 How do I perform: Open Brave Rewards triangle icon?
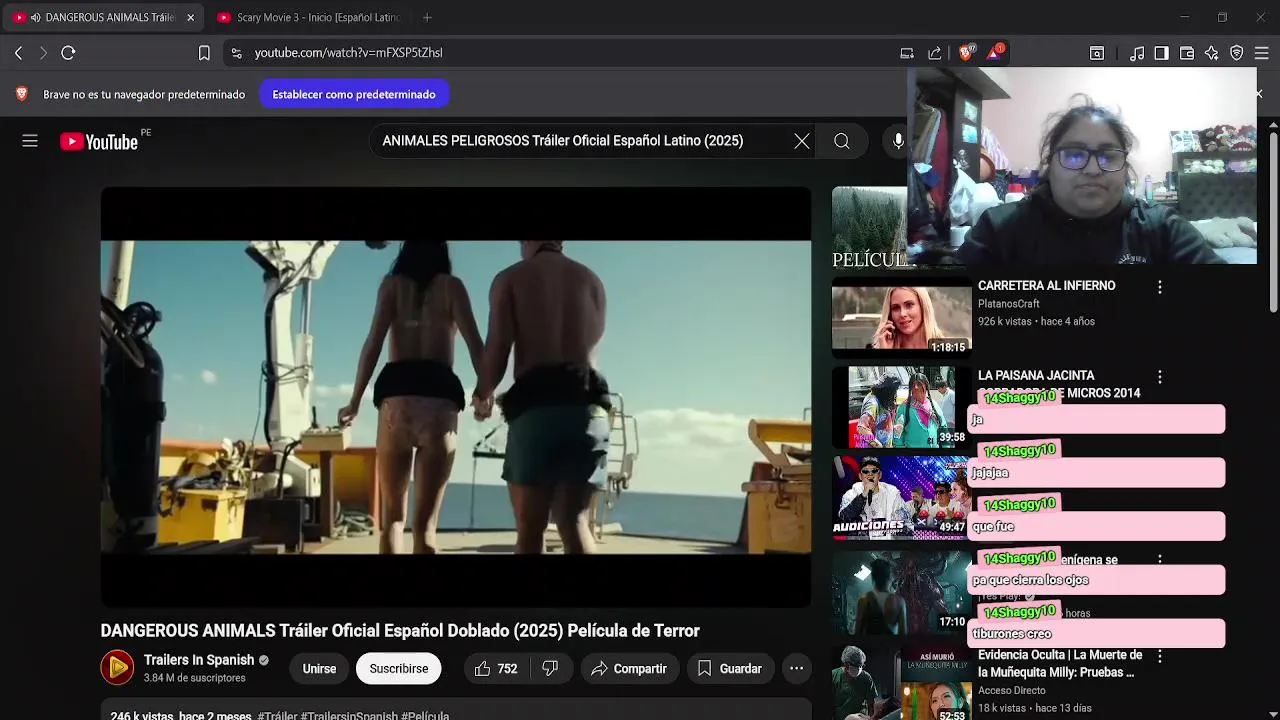pyautogui.click(x=995, y=52)
